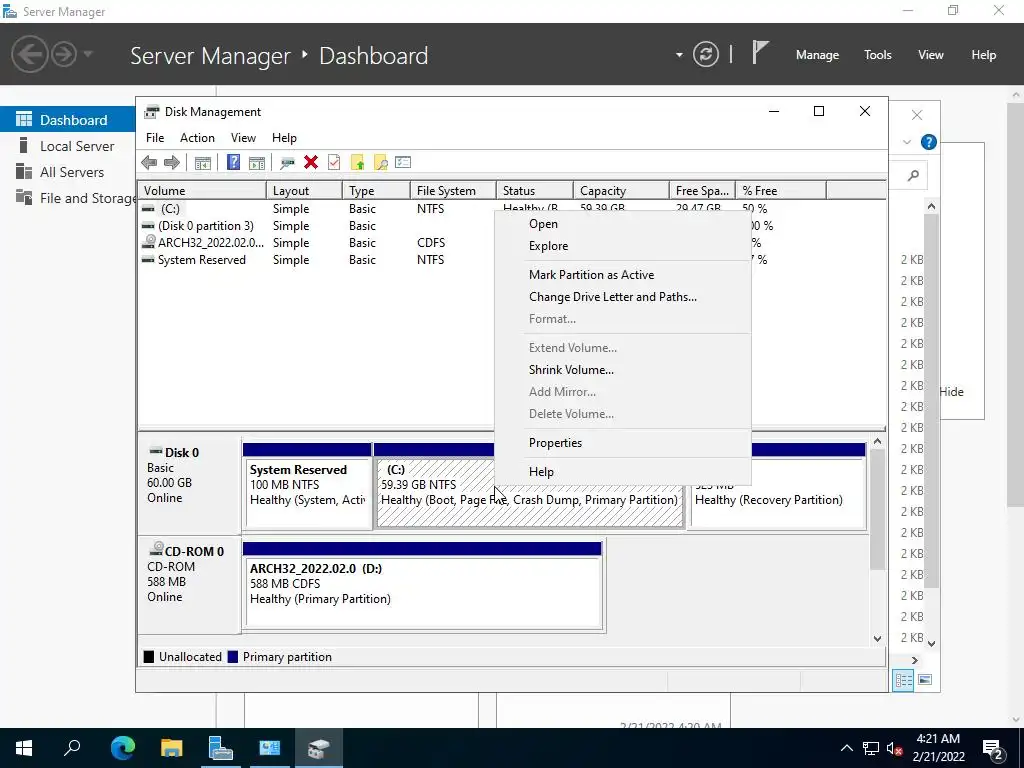Image resolution: width=1024 pixels, height=768 pixels.
Task: Select Mark Partition as Active
Action: 623,275
